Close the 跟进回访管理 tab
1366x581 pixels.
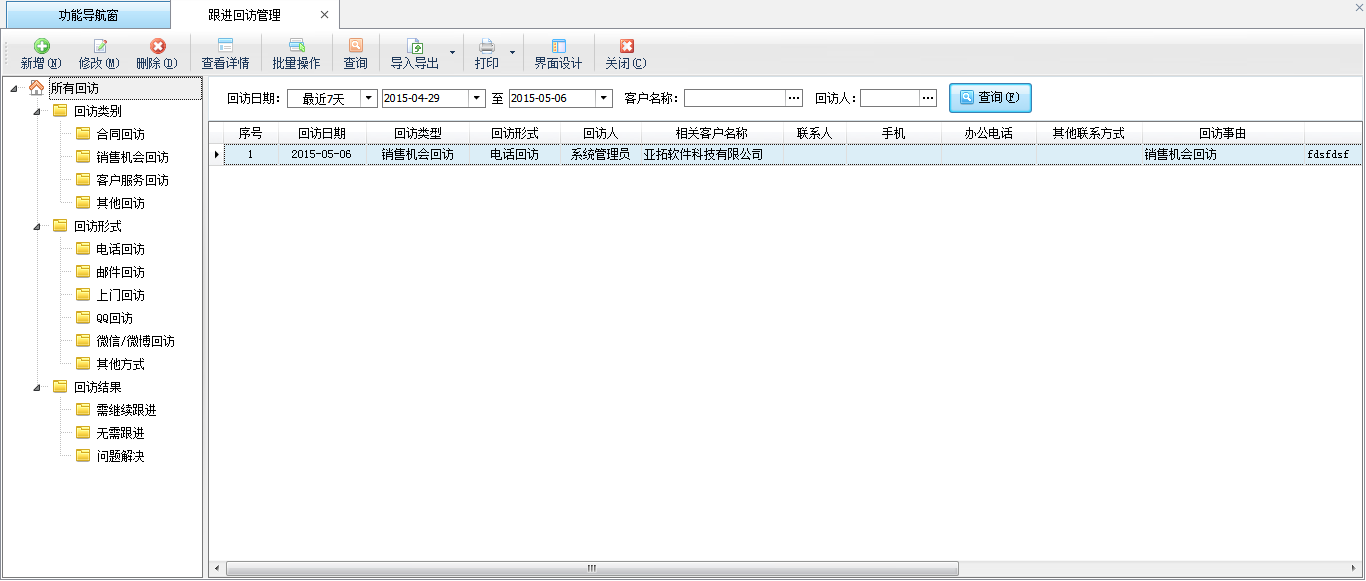click(324, 15)
